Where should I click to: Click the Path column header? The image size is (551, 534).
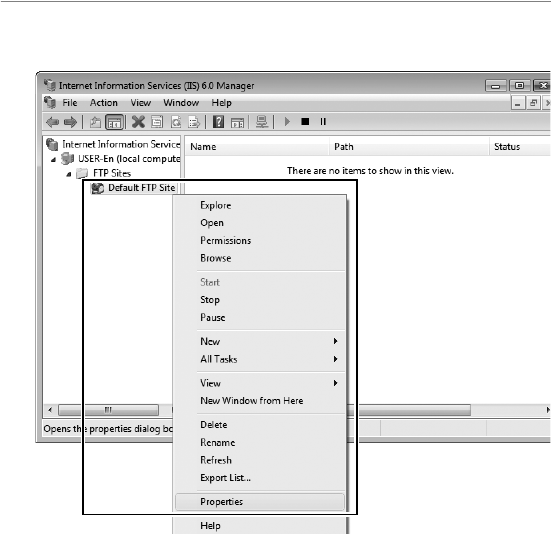coord(409,146)
